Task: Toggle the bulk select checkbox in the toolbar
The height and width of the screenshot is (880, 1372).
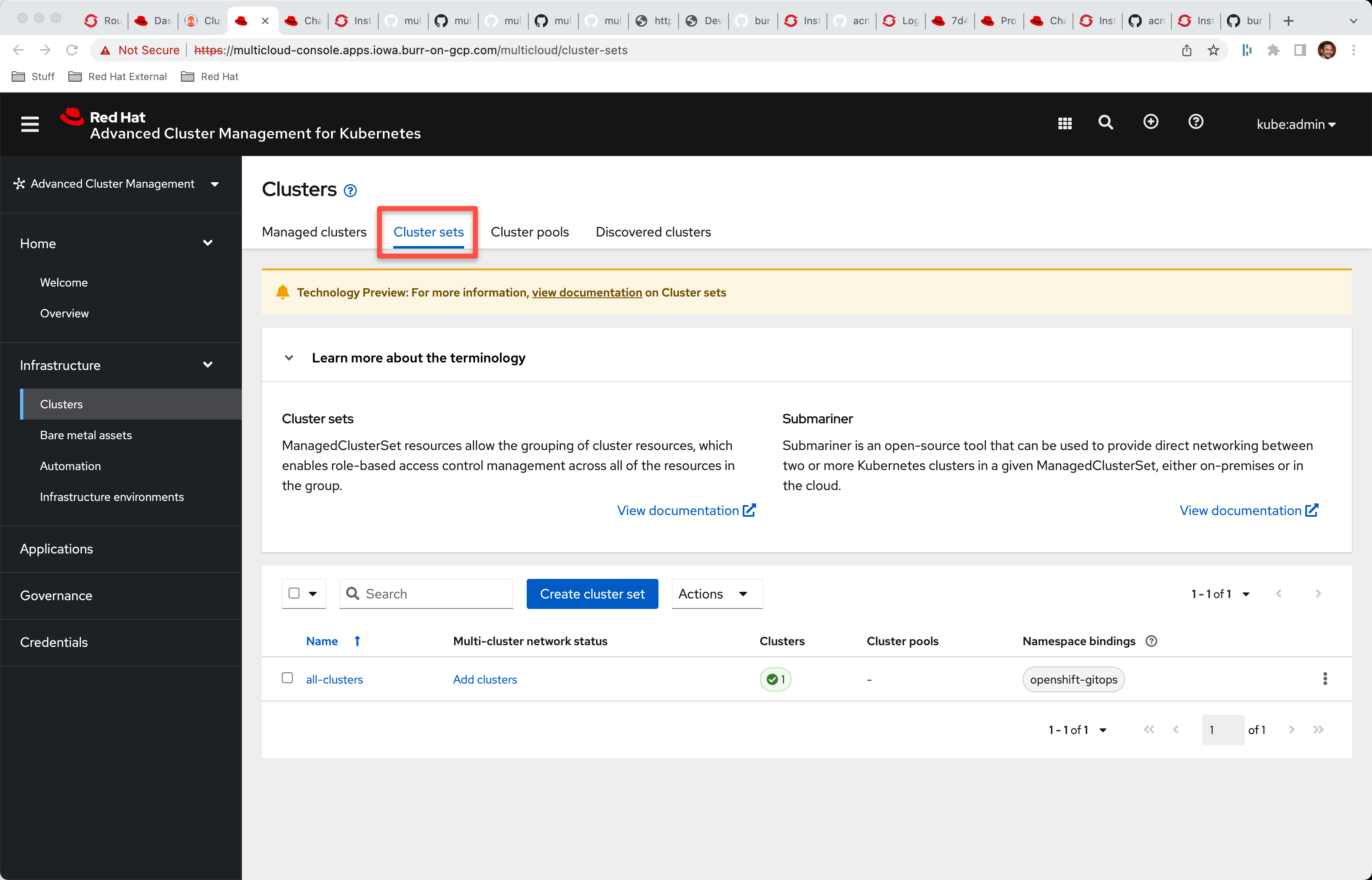Action: click(x=294, y=593)
